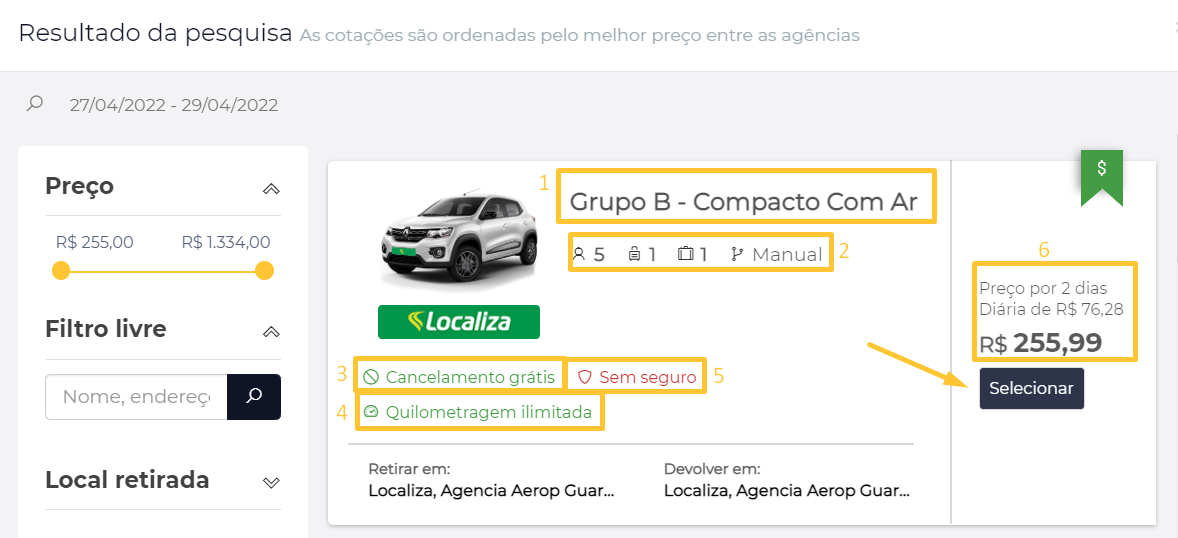Collapse the Filtro livre section
The height and width of the screenshot is (538, 1178).
(271, 331)
